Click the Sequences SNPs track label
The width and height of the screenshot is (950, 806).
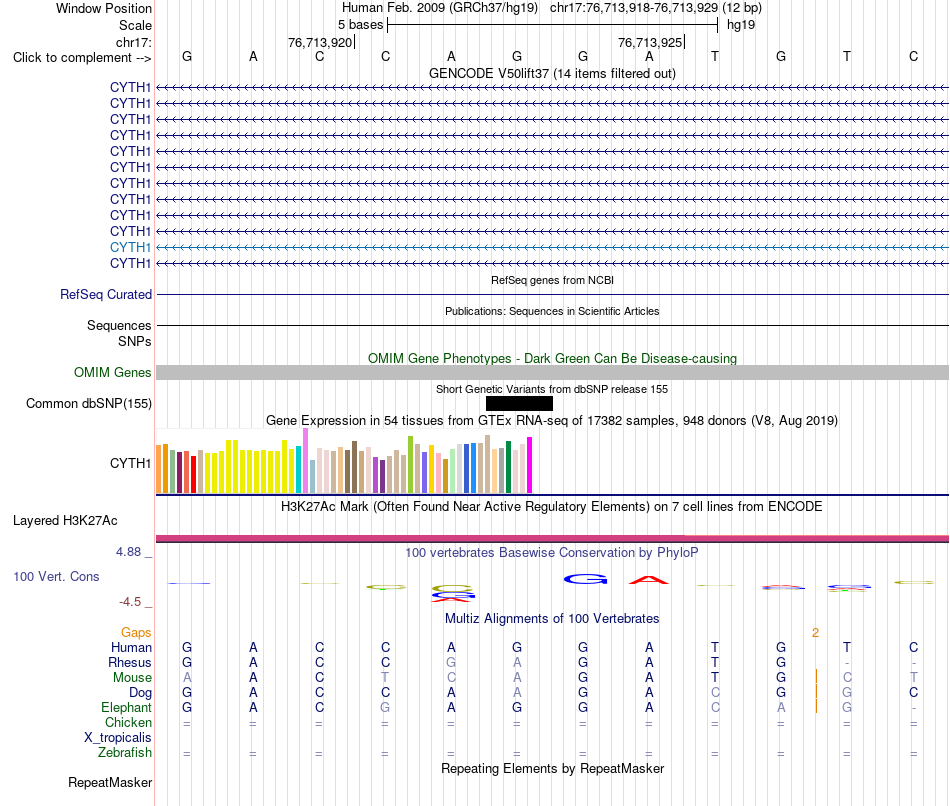(x=119, y=333)
